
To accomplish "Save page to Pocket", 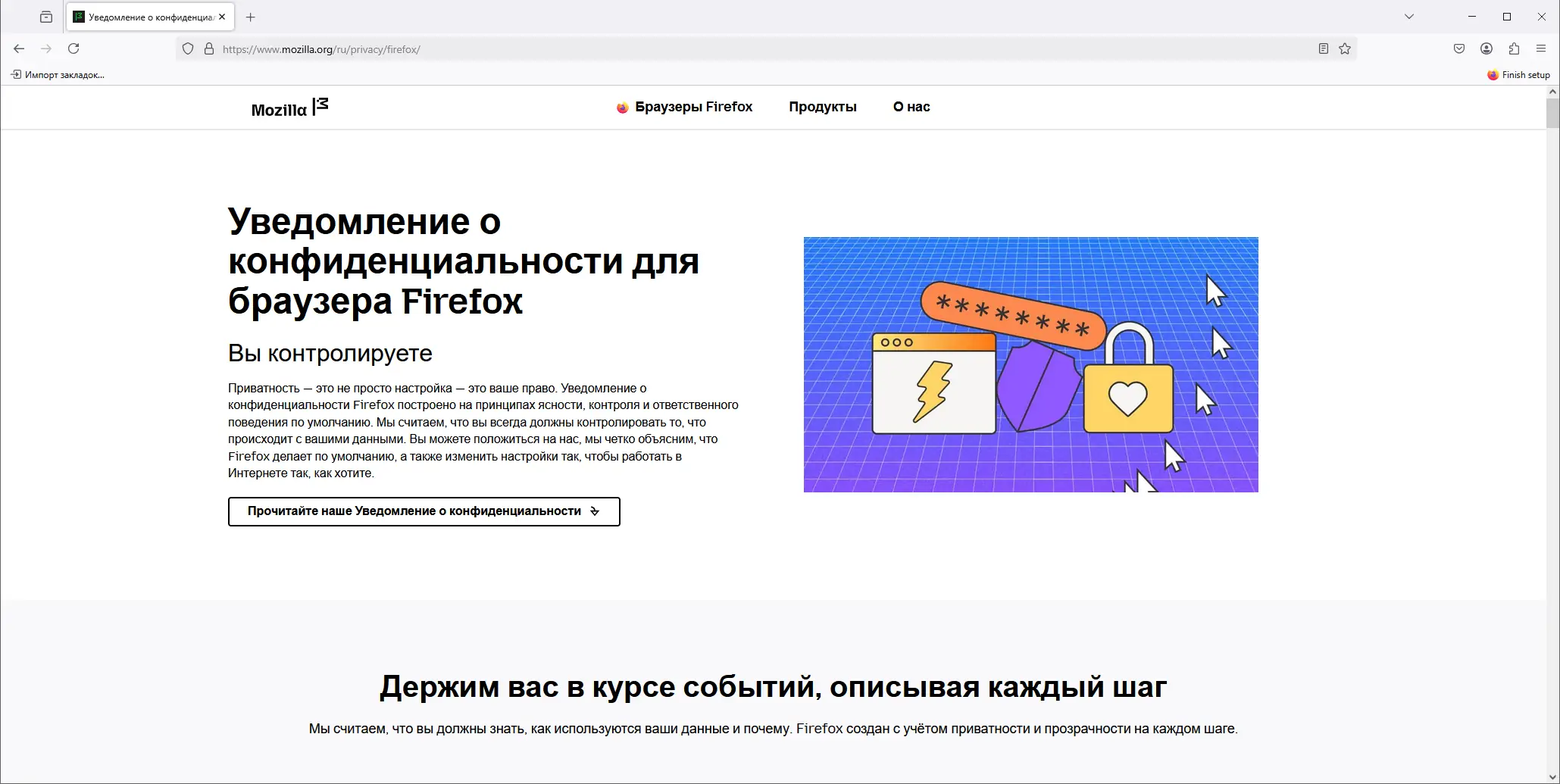I will (x=1459, y=48).
